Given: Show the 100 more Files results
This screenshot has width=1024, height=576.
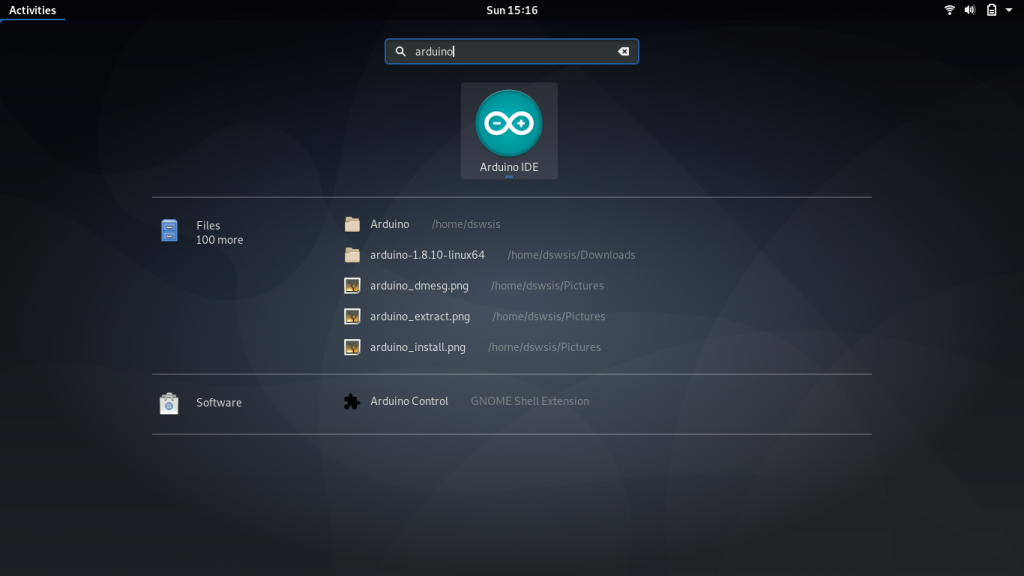Looking at the screenshot, I should pyautogui.click(x=219, y=240).
